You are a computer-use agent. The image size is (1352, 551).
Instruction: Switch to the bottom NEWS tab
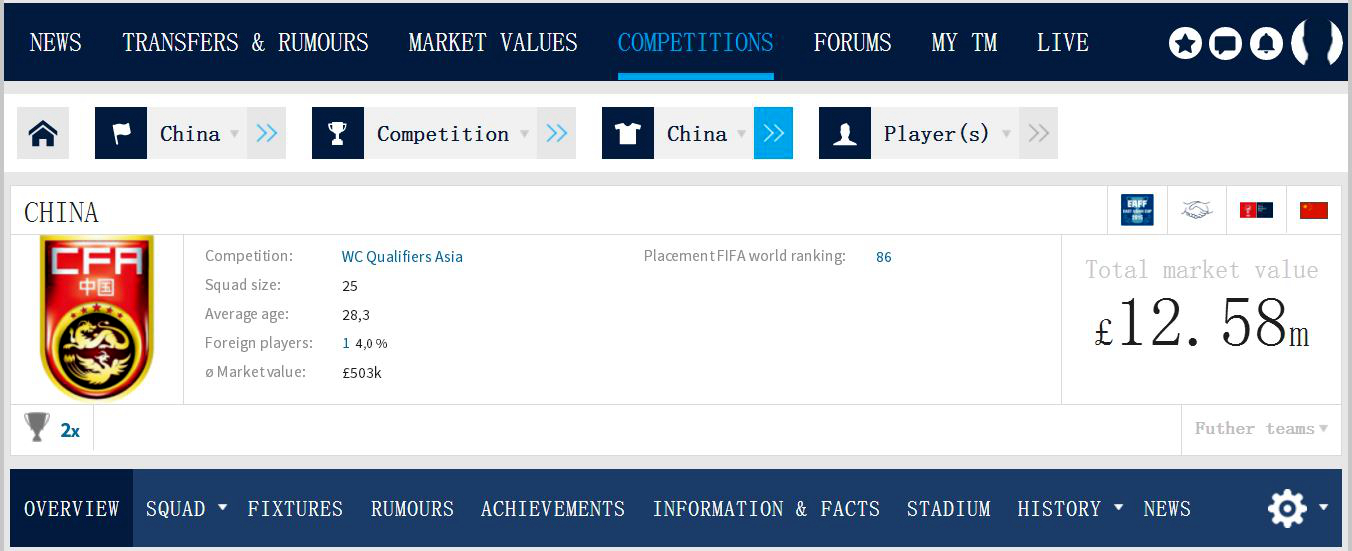coord(1167,508)
